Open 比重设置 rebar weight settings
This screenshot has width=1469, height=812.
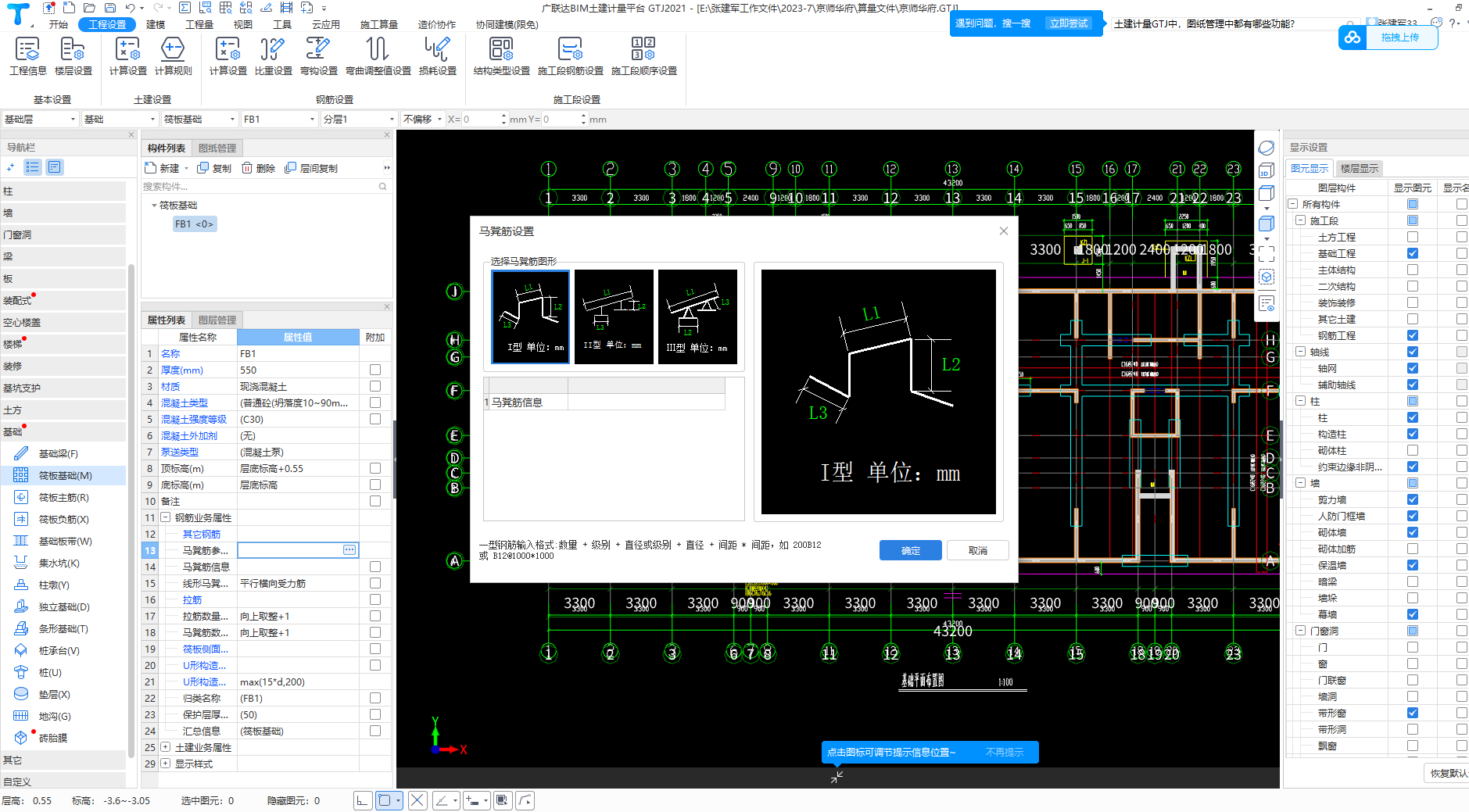point(273,56)
